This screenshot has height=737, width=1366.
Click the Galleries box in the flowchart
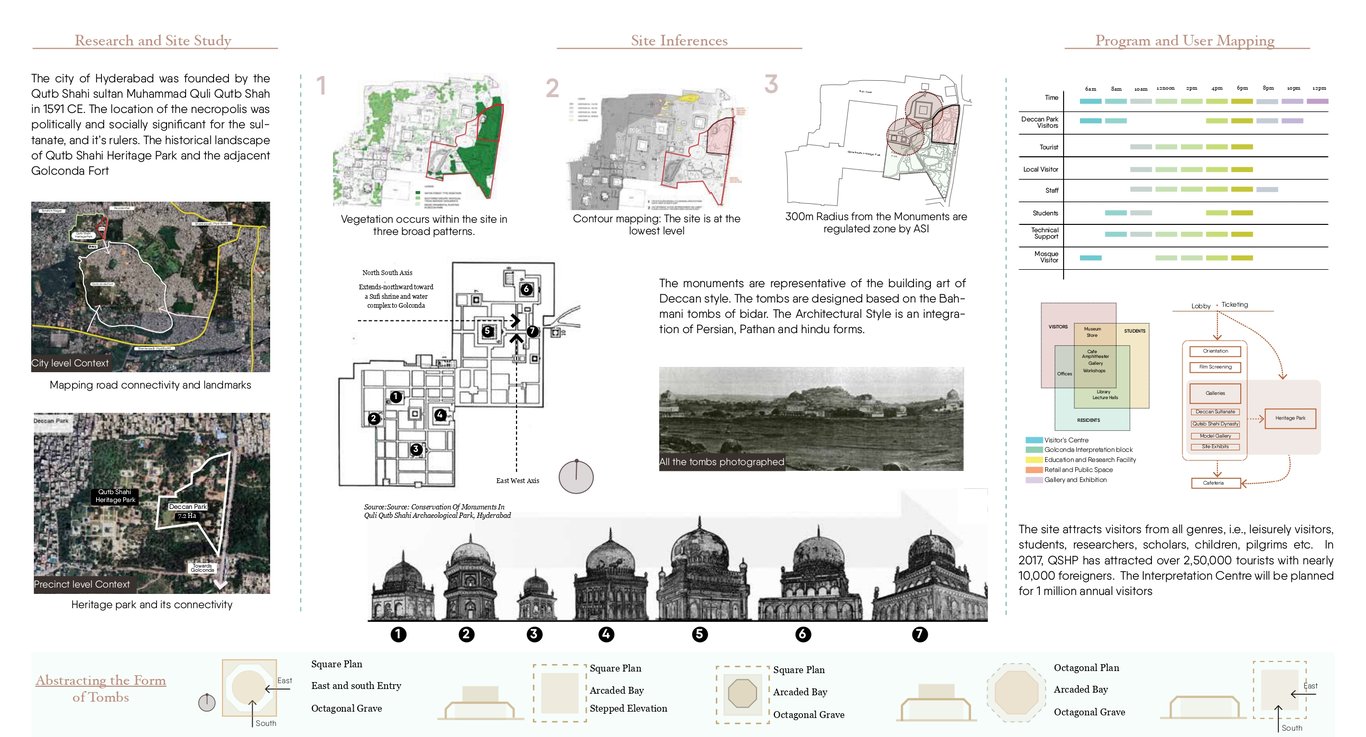point(1215,394)
